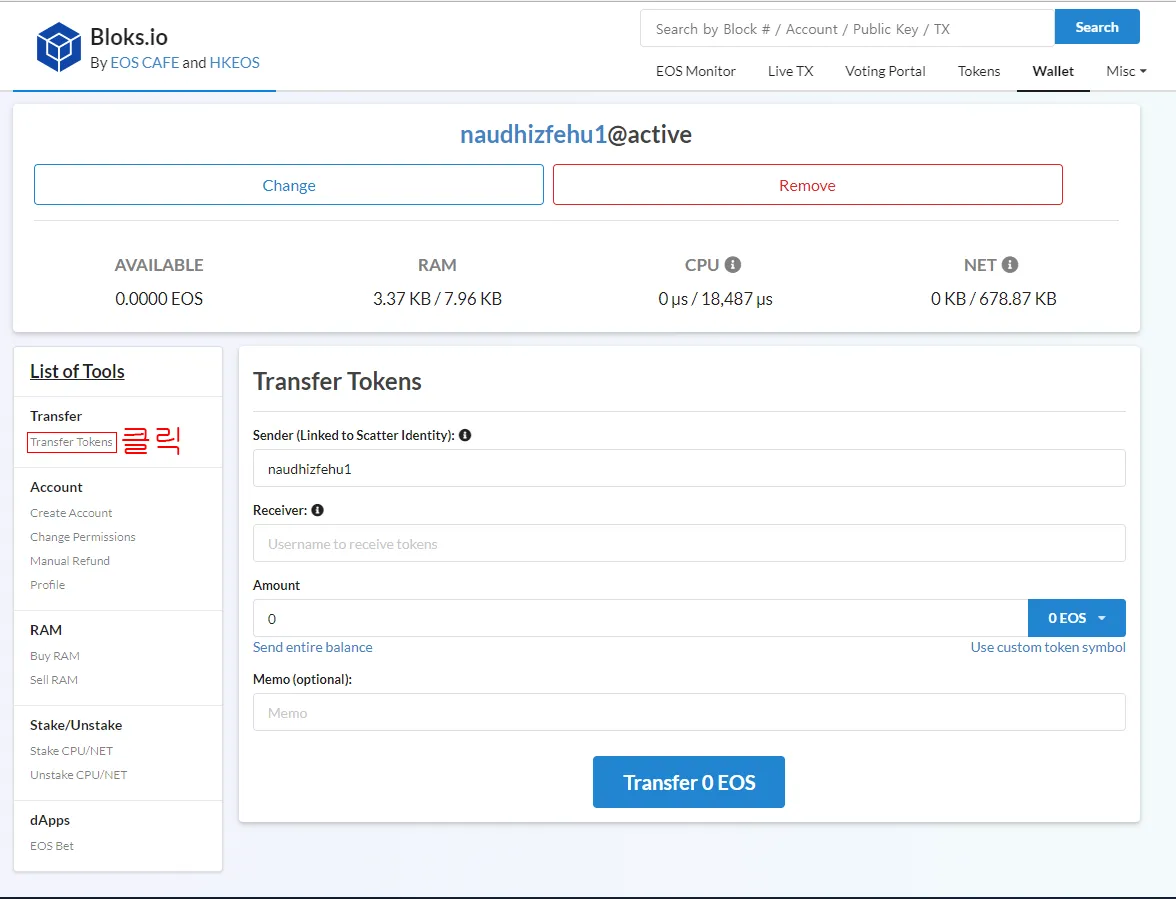Focus the block/account search field
The height and width of the screenshot is (899, 1176).
tap(848, 28)
